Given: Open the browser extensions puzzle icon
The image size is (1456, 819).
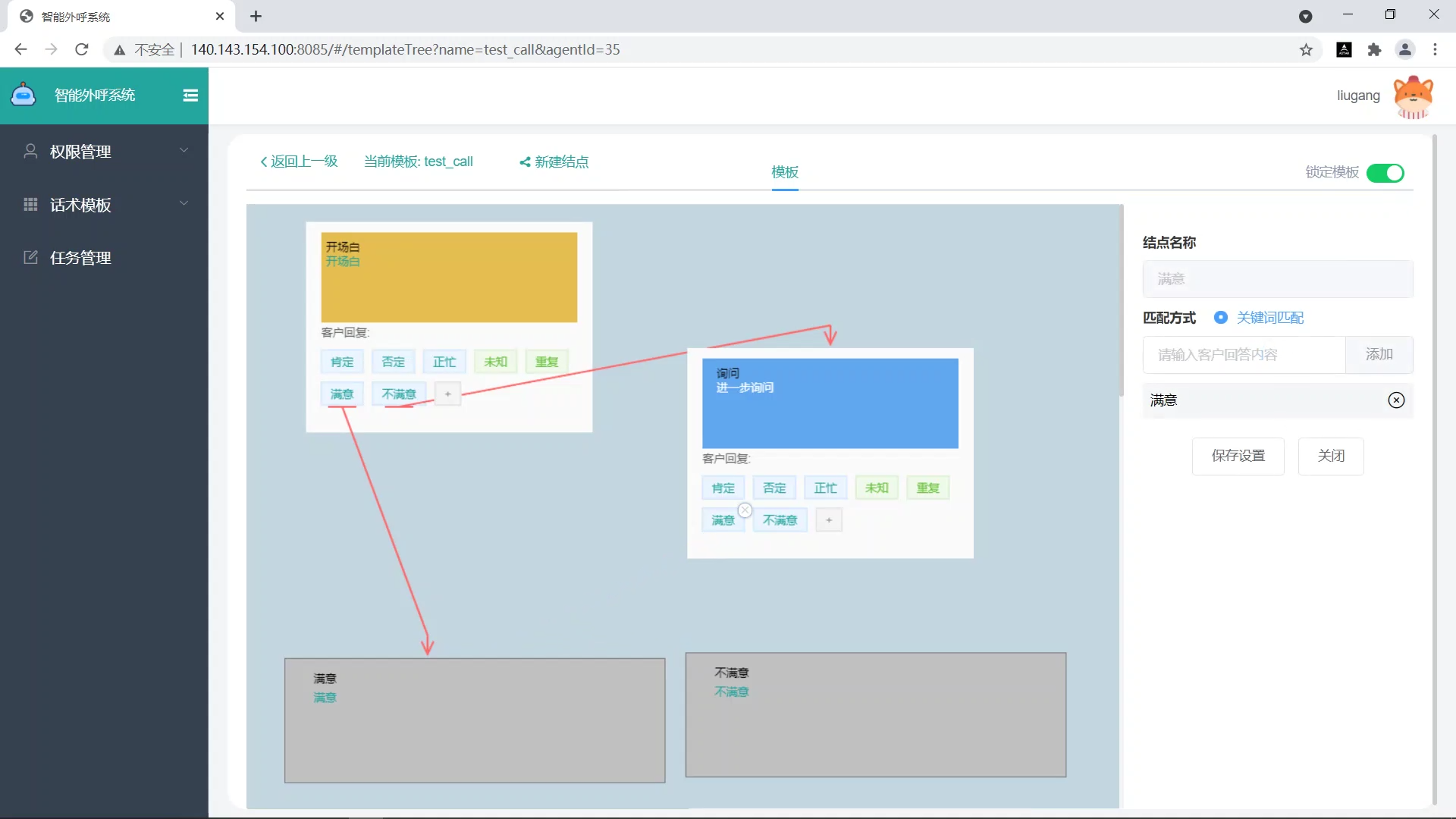Looking at the screenshot, I should click(x=1374, y=50).
